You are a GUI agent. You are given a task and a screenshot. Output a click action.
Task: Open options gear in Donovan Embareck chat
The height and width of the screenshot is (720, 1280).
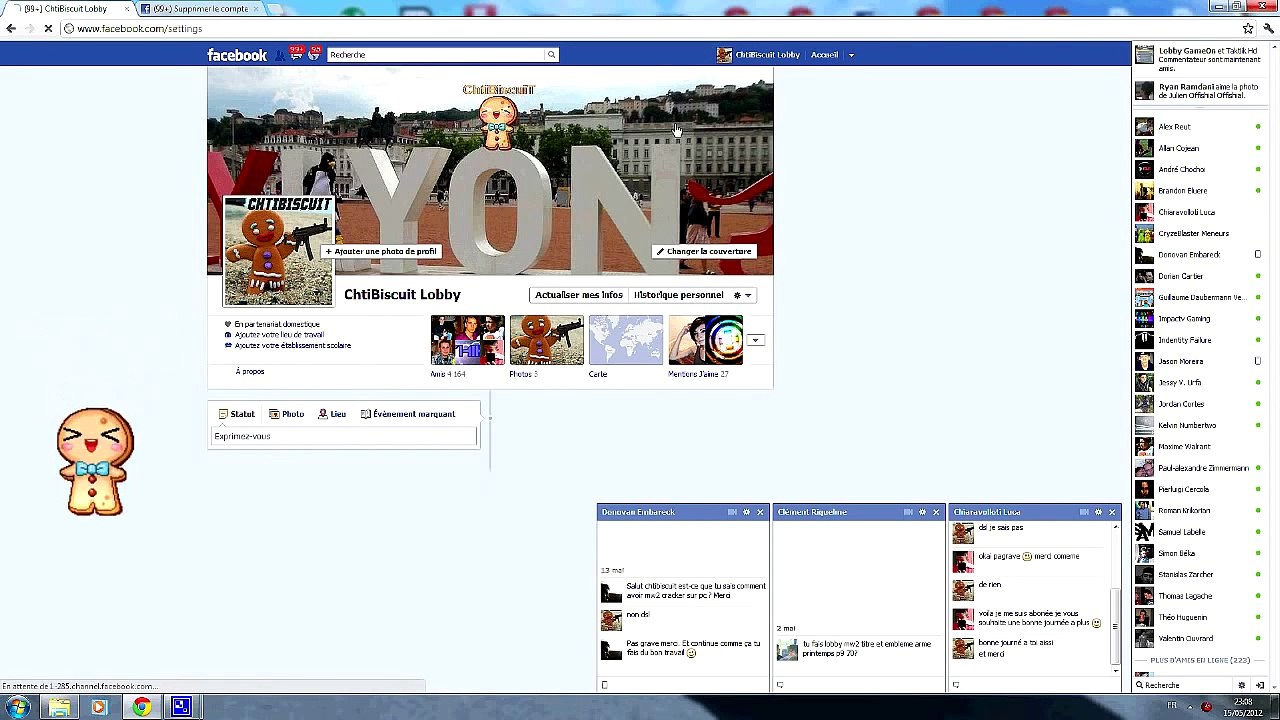[x=746, y=512]
